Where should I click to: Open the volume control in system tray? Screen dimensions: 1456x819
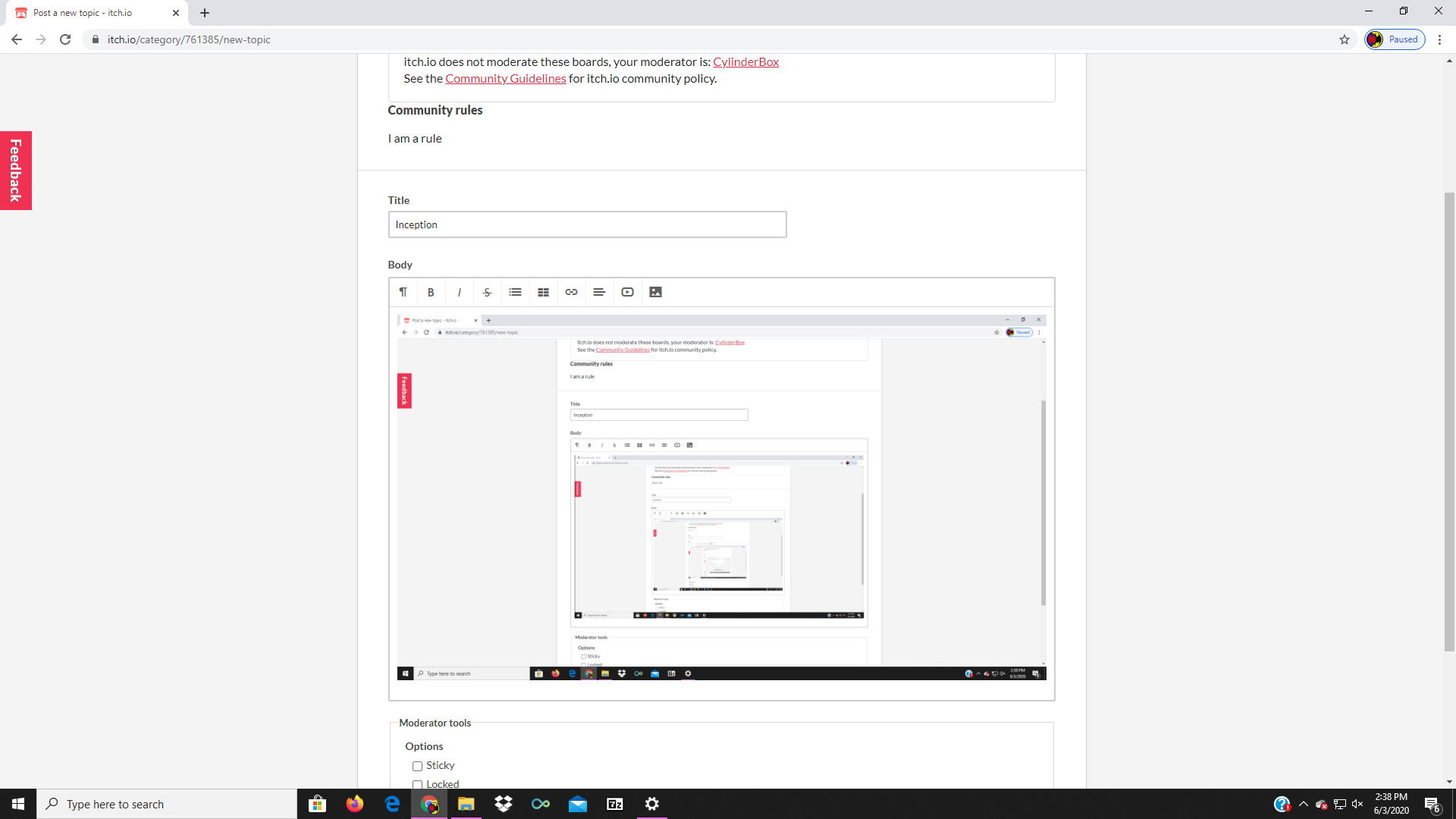pyautogui.click(x=1357, y=804)
